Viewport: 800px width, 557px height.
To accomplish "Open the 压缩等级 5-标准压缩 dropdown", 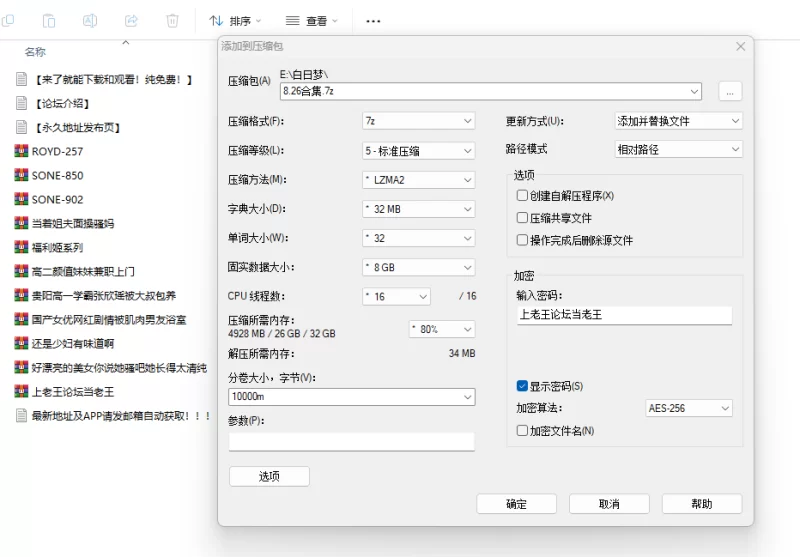I will [418, 150].
